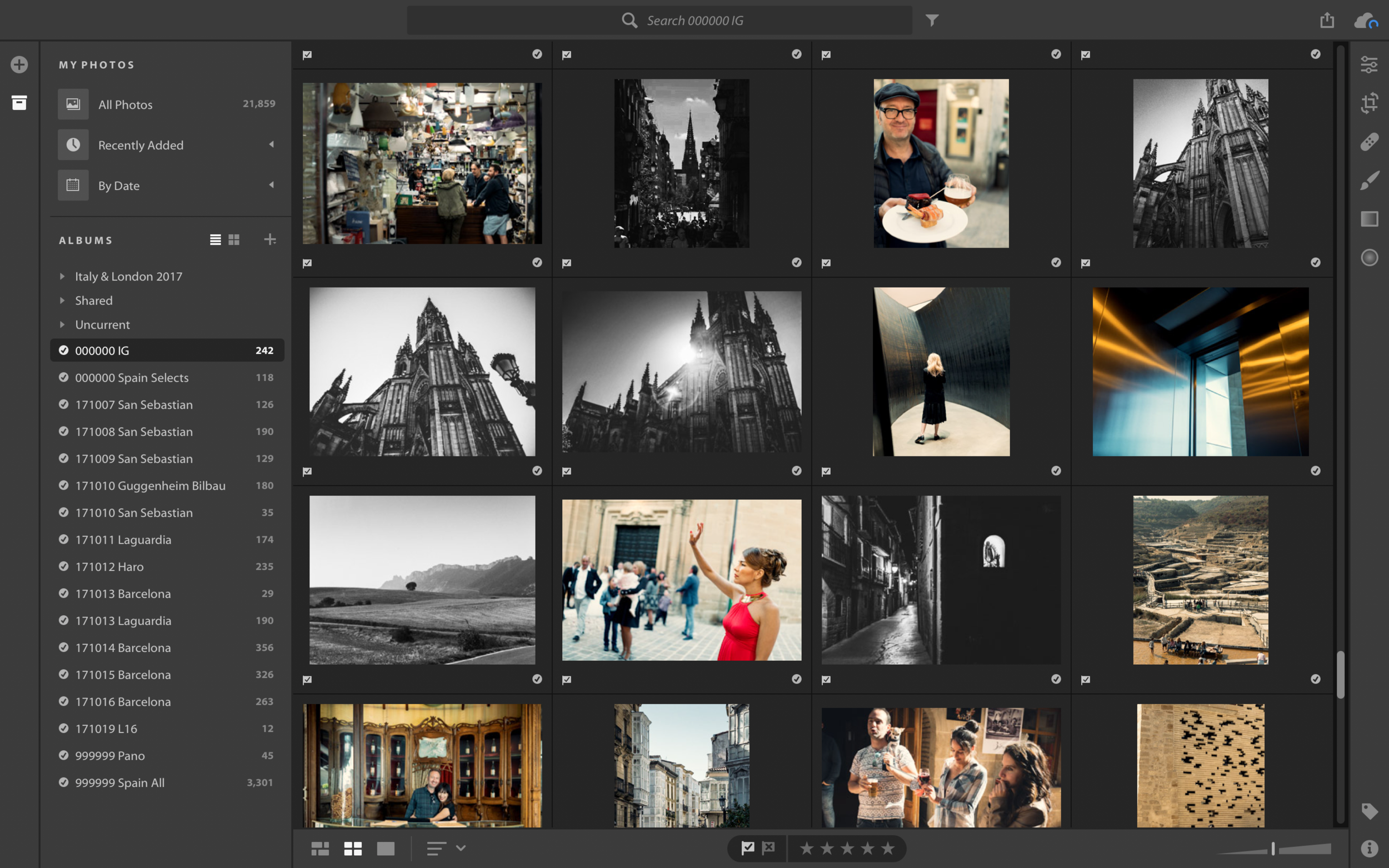This screenshot has width=1389, height=868.
Task: Click Add new item button top left
Action: [19, 64]
